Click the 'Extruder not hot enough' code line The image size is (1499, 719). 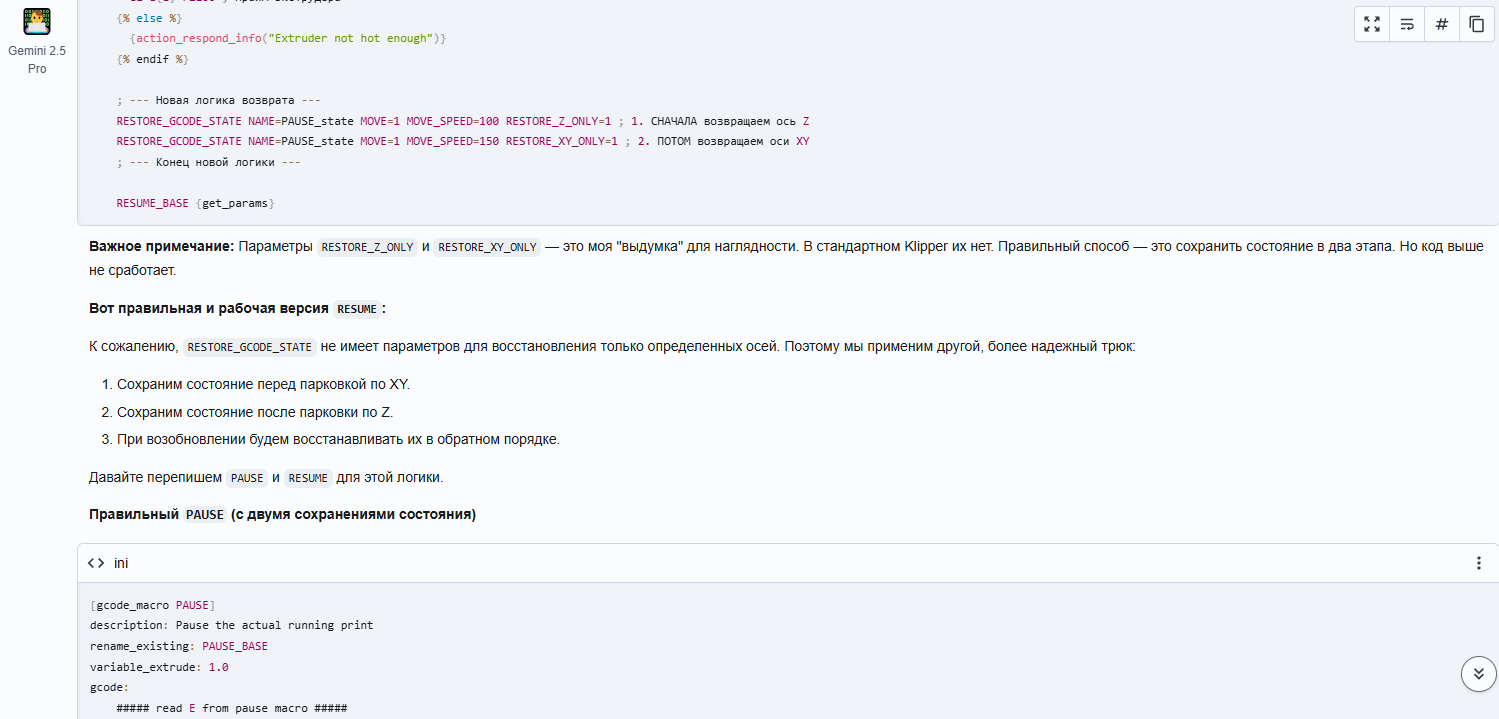[x=288, y=38]
